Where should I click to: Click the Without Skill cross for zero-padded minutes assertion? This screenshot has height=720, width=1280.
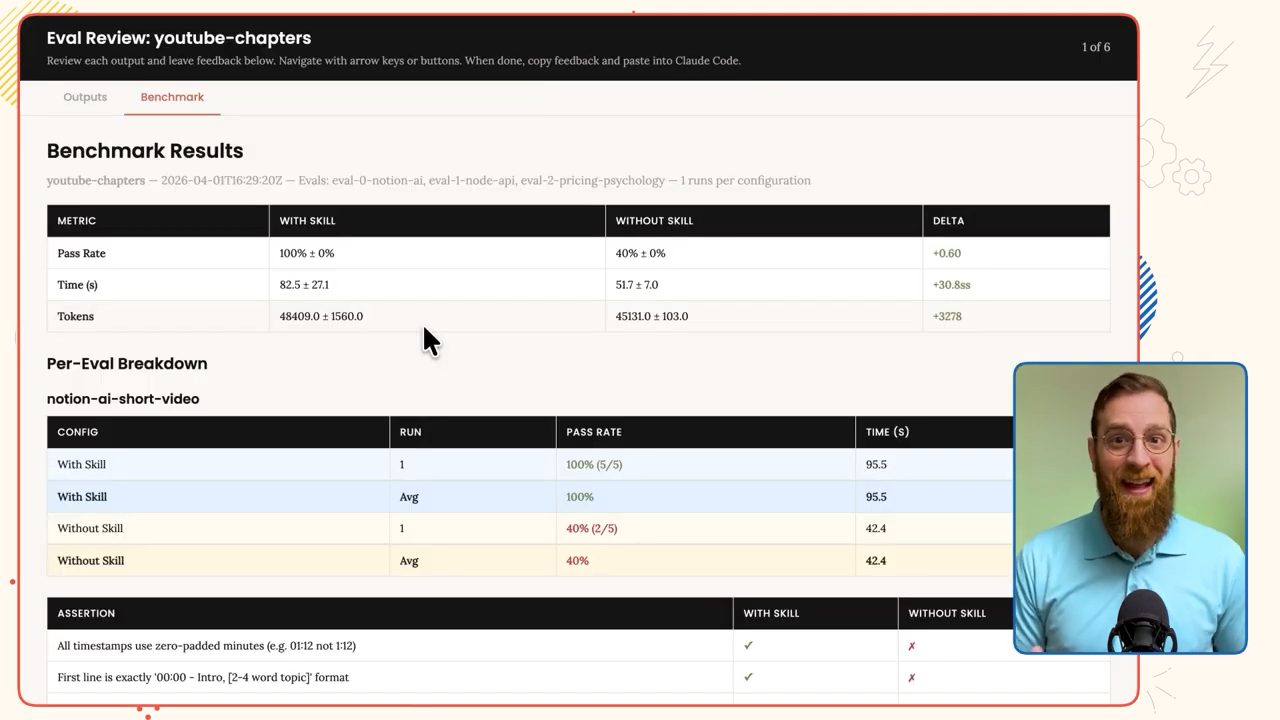click(912, 646)
